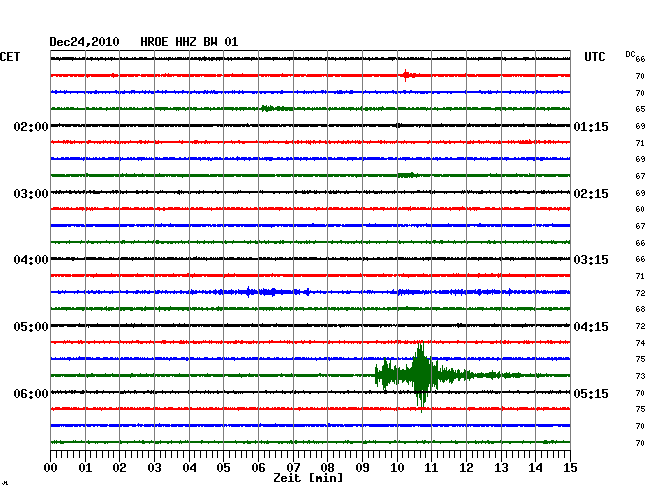
Task: Click the DC value "68"
Action: [640, 309]
